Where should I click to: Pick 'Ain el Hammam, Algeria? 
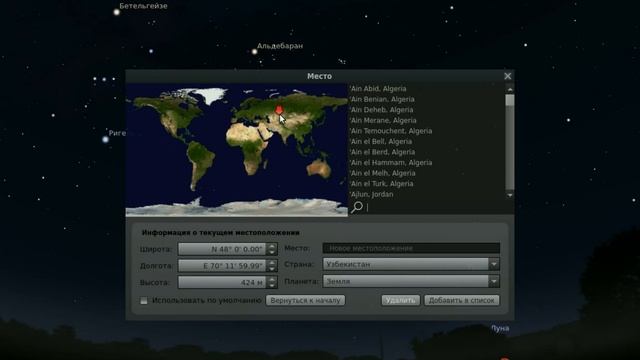click(391, 162)
